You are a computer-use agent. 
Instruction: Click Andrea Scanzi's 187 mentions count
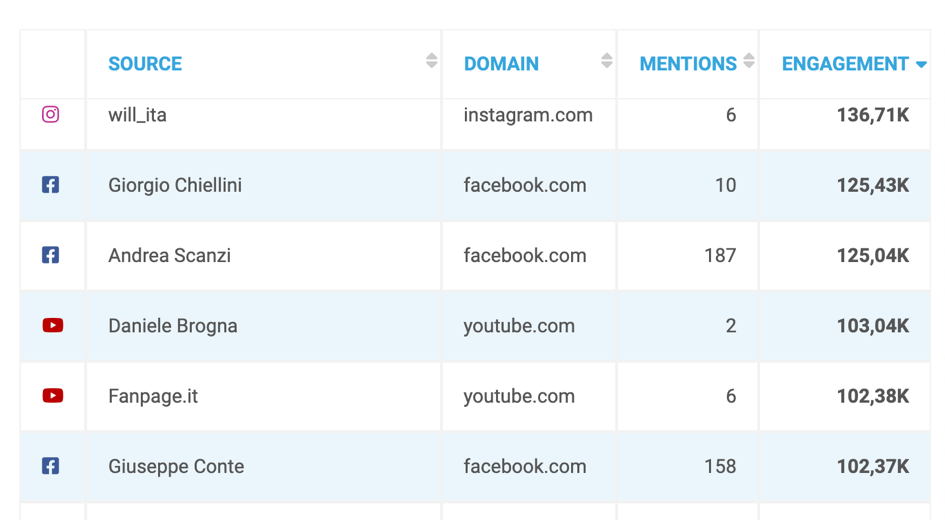point(720,255)
